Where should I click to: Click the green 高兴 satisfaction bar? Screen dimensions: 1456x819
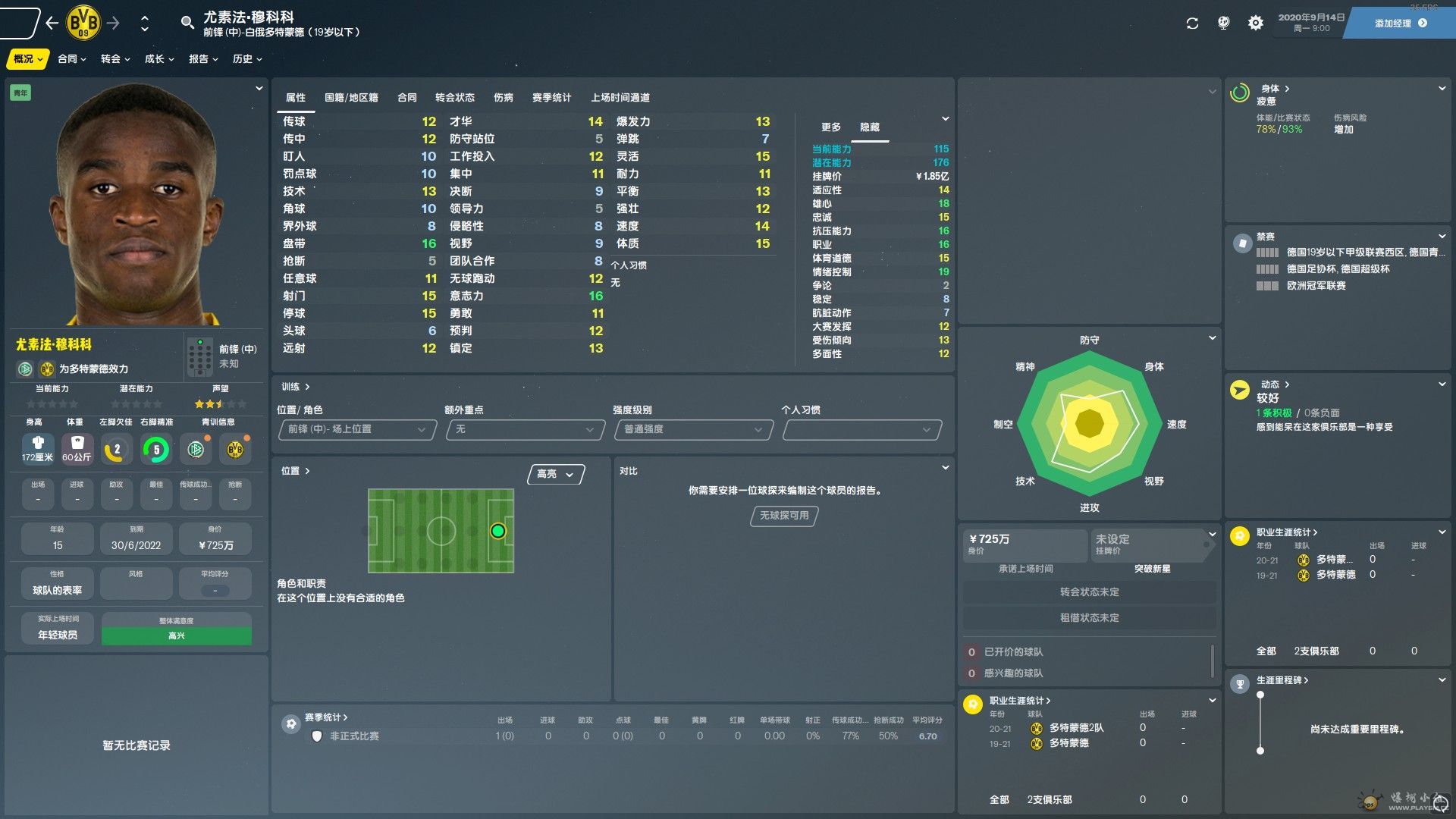[x=177, y=635]
